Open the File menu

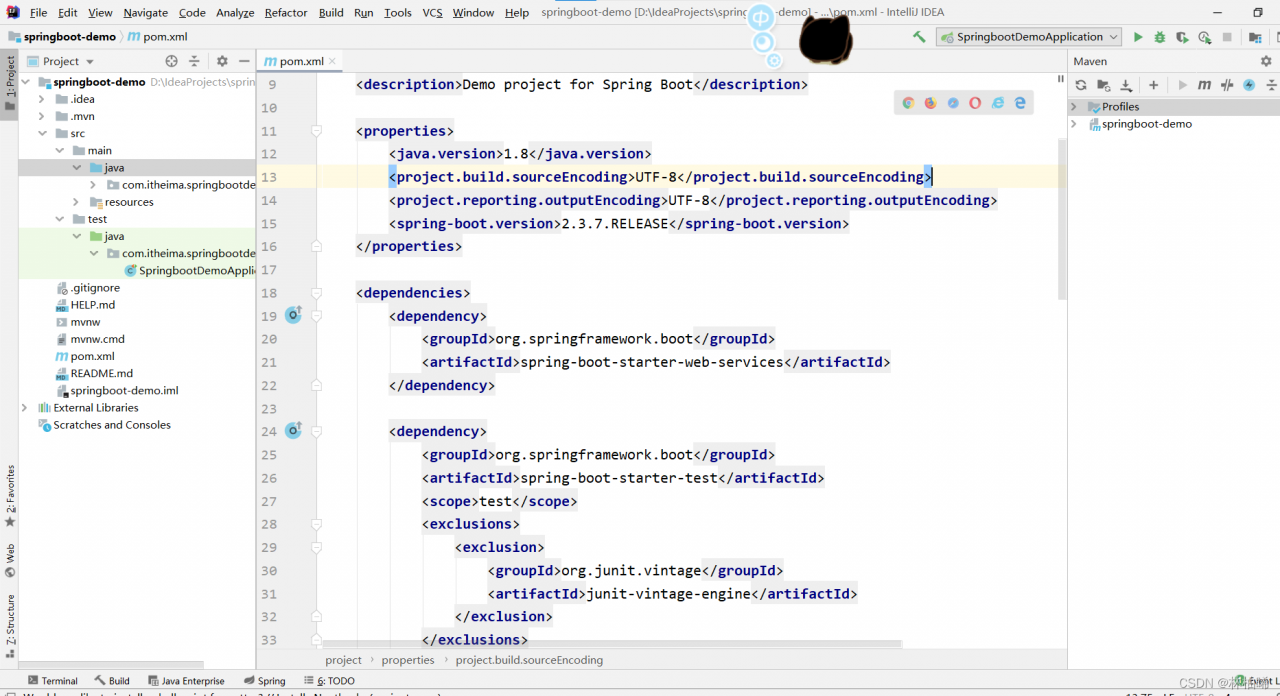pyautogui.click(x=39, y=12)
